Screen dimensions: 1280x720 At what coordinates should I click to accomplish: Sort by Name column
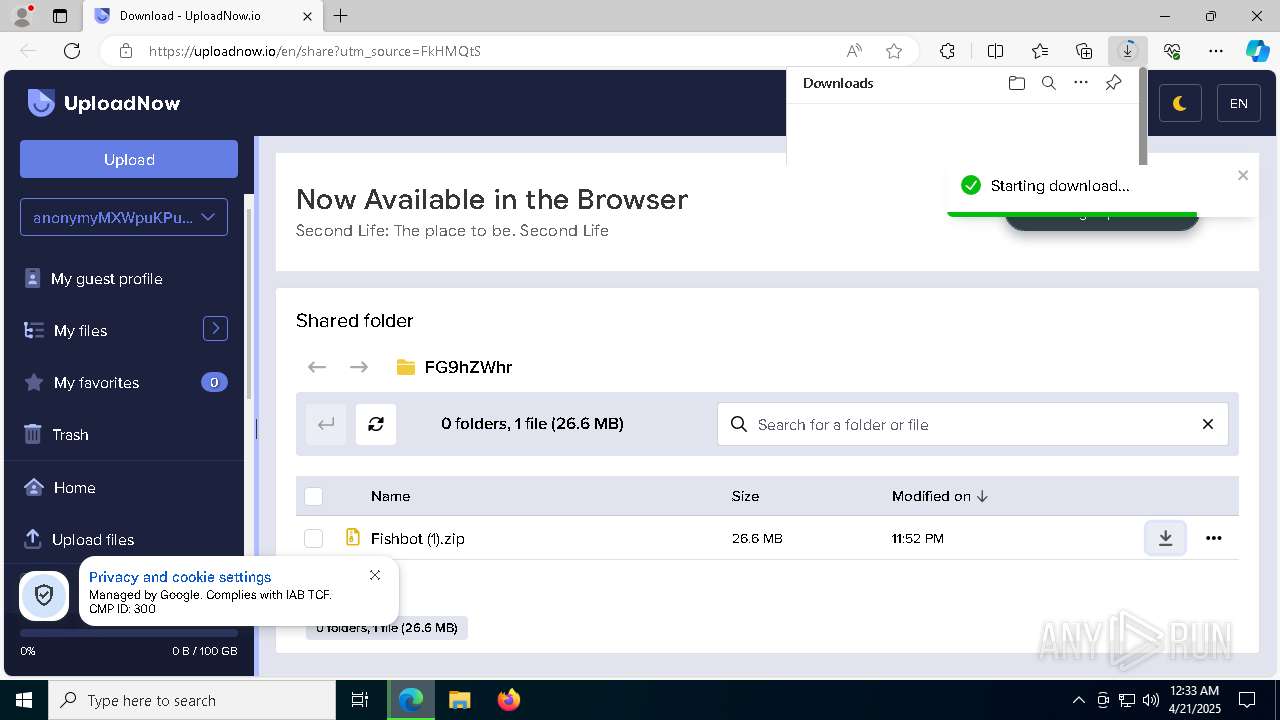(x=390, y=496)
